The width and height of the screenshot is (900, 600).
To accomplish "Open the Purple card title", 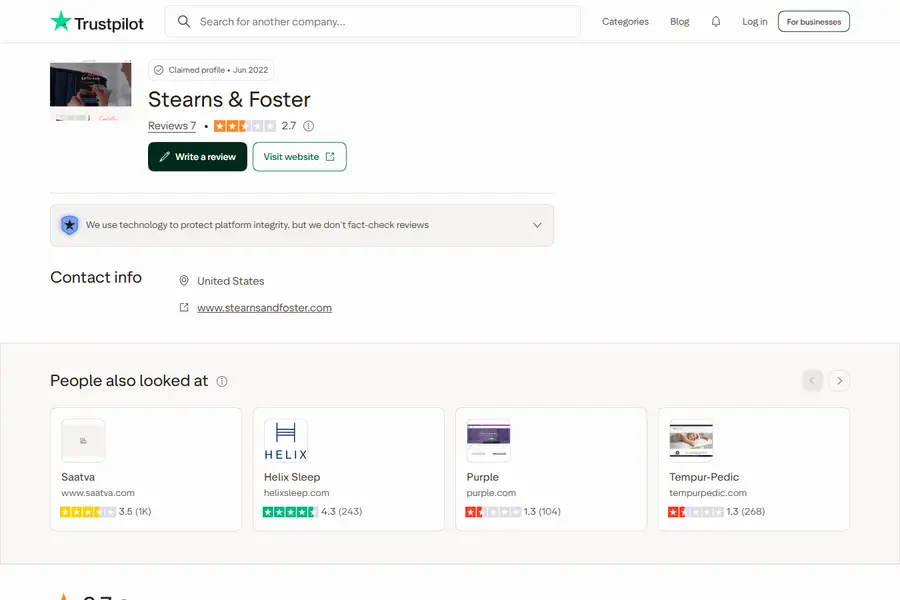I will [x=483, y=477].
